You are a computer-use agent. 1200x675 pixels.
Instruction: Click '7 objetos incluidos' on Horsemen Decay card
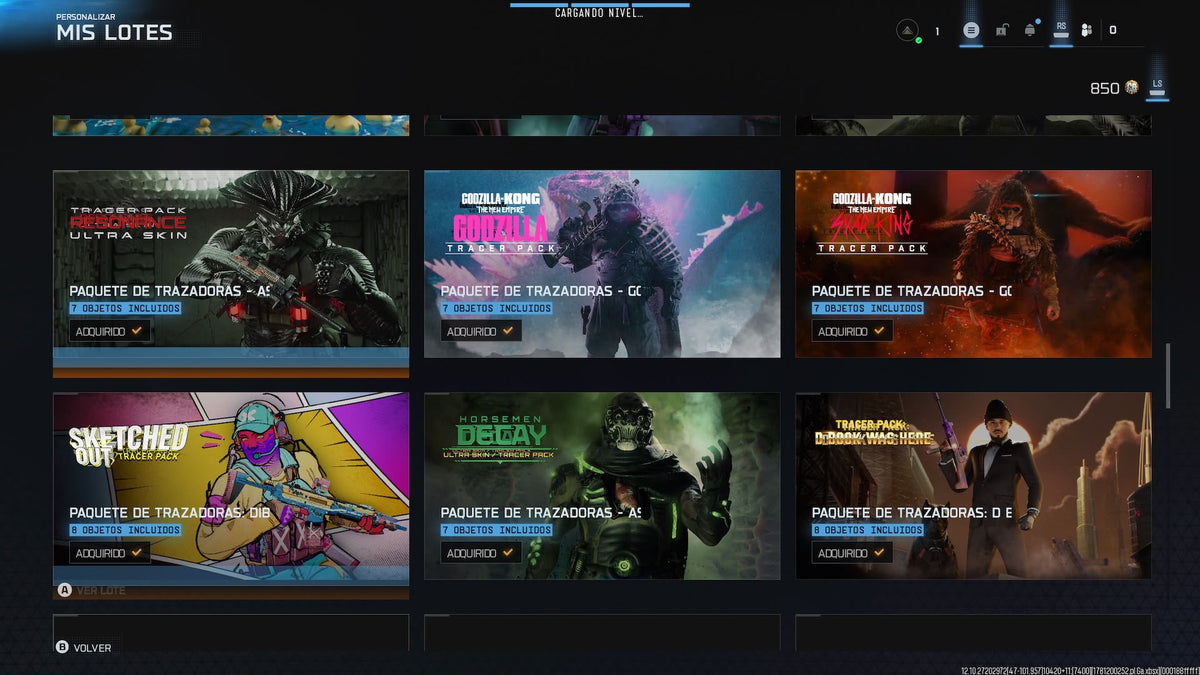point(497,530)
